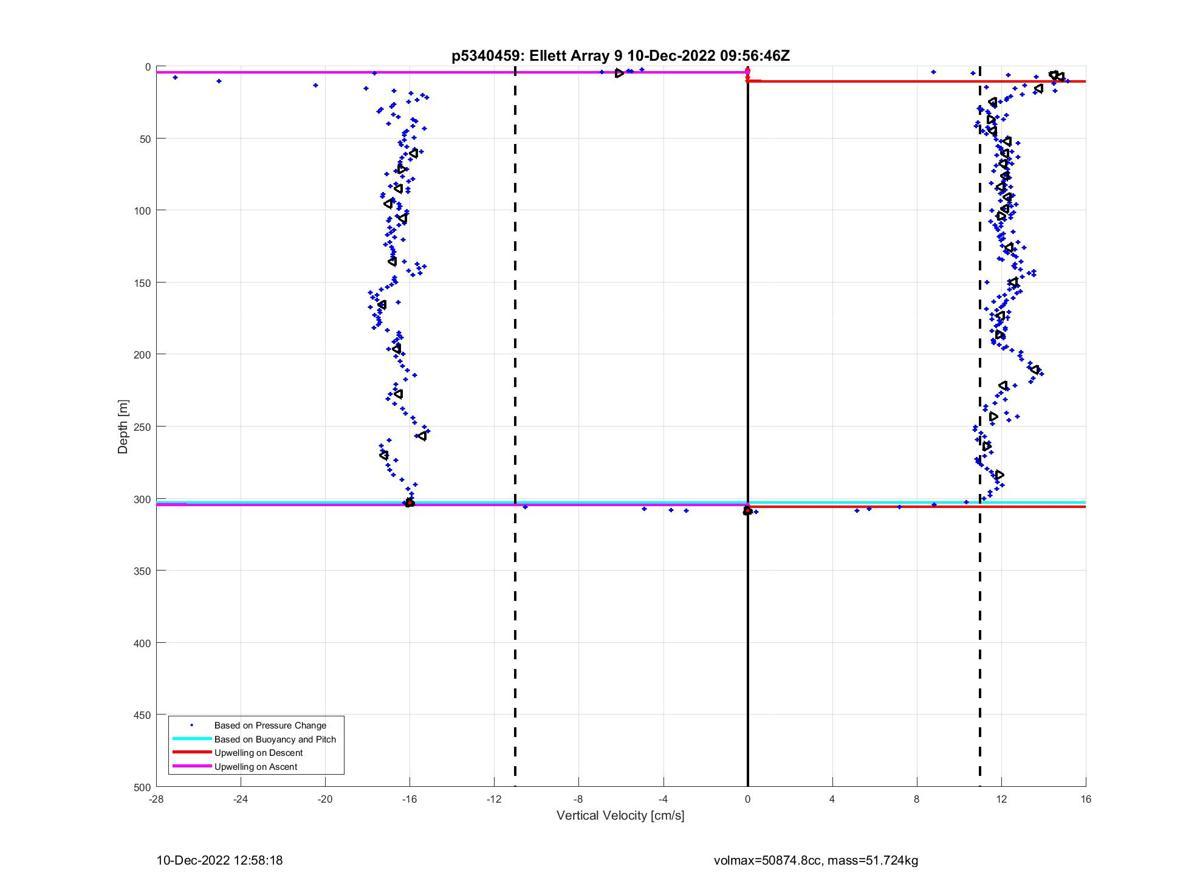Viewport: 1200px width, 885px height.
Task: Click the red Upwelling on Descent legend line
Action: click(x=191, y=753)
